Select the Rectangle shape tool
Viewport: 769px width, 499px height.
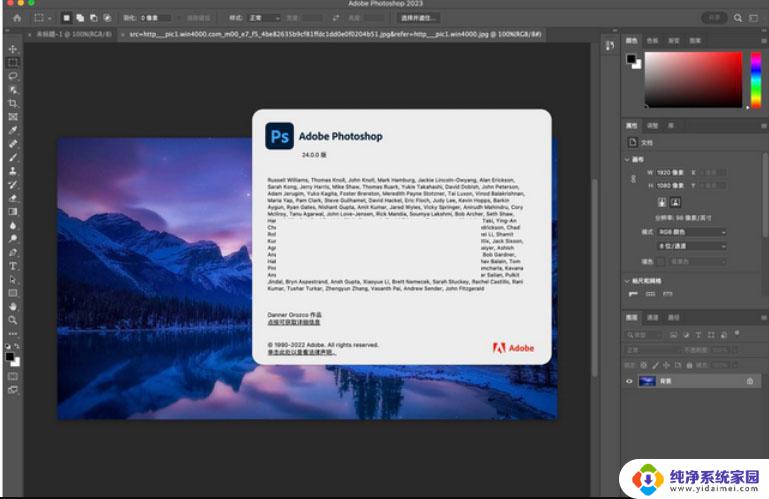pos(13,293)
